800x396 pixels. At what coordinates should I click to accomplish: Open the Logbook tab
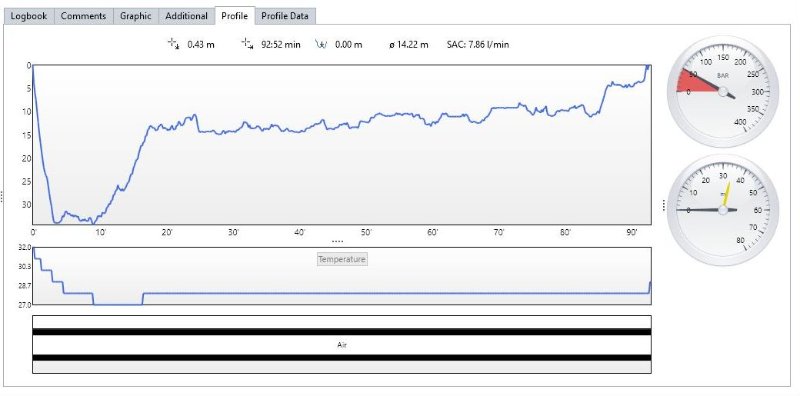tap(29, 16)
